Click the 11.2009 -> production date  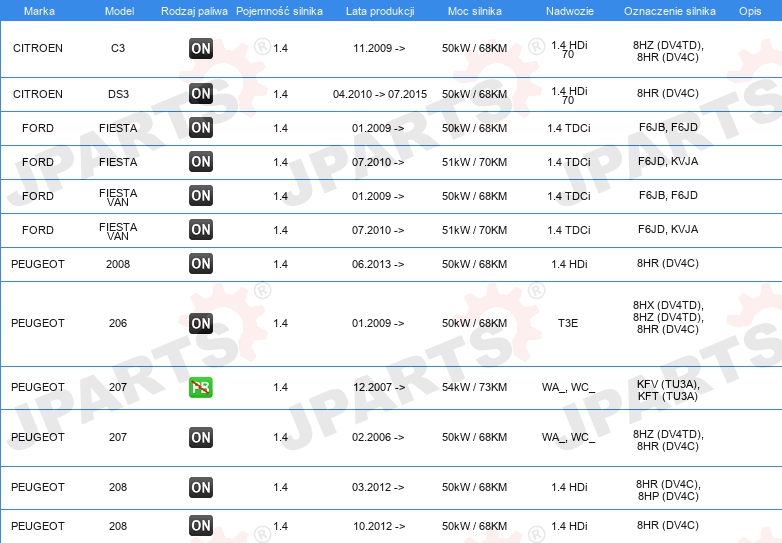point(379,48)
